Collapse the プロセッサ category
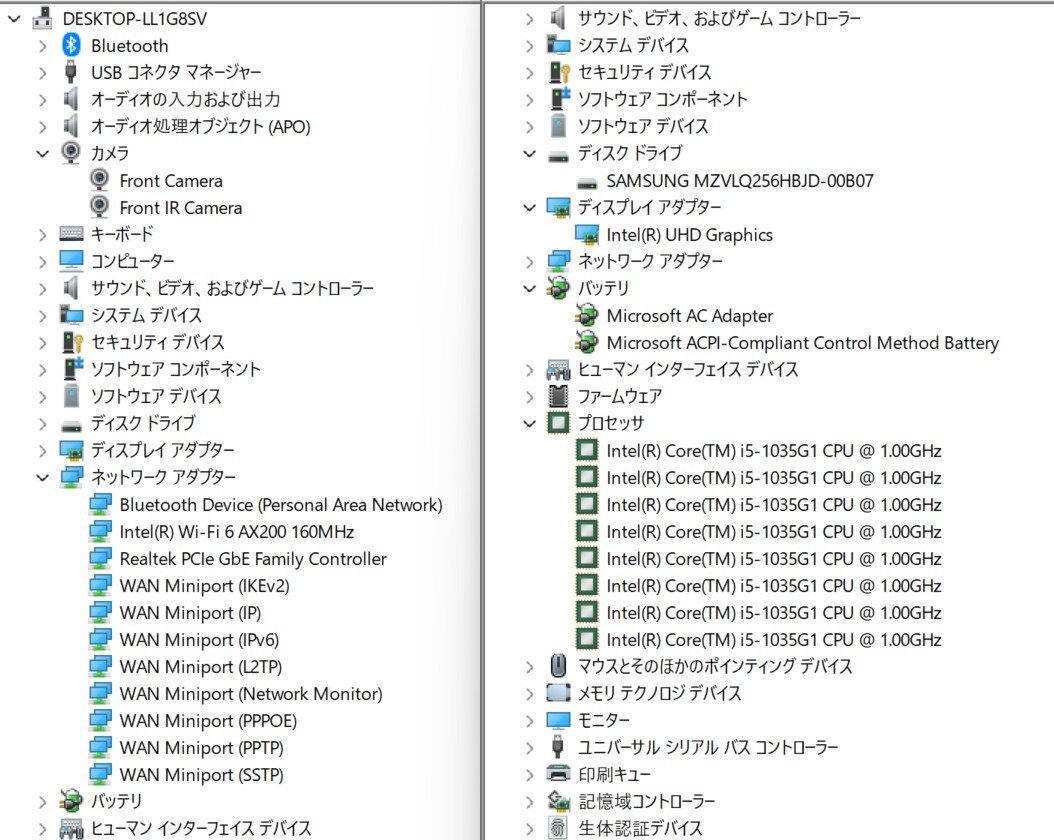The height and width of the screenshot is (840, 1054). 529,423
